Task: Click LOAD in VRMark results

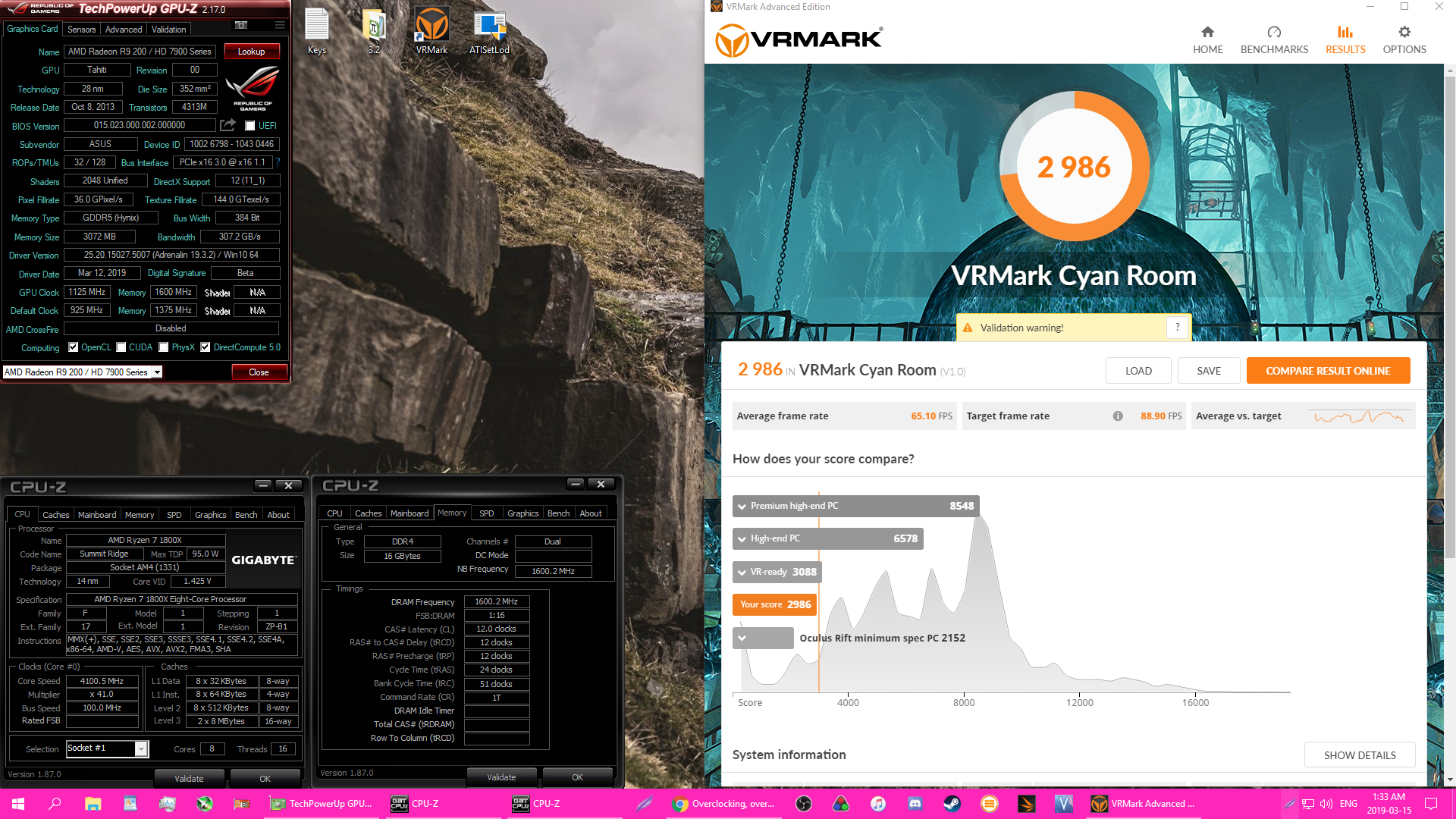Action: [x=1138, y=371]
